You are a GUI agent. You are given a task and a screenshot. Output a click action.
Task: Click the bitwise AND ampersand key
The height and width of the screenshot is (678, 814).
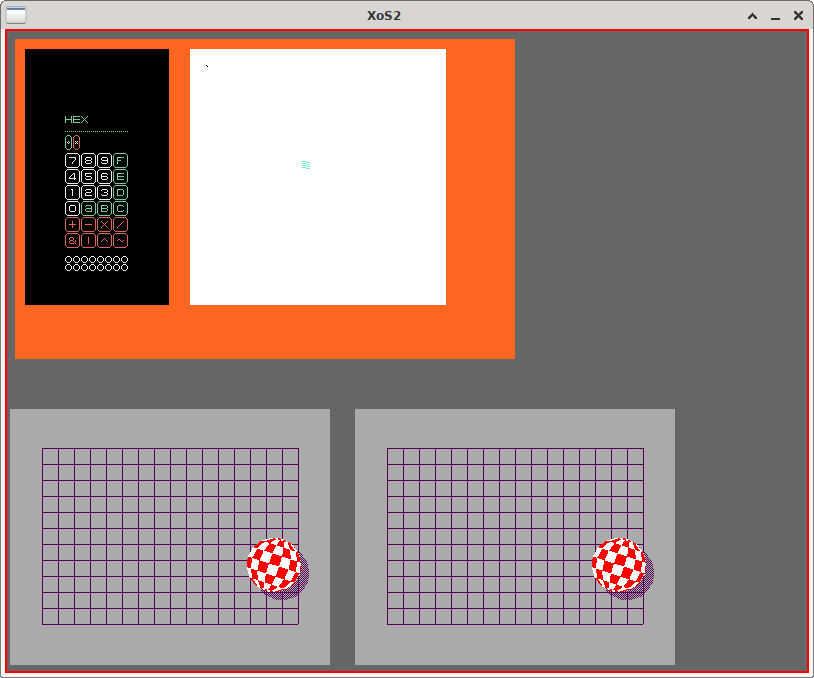tap(72, 241)
